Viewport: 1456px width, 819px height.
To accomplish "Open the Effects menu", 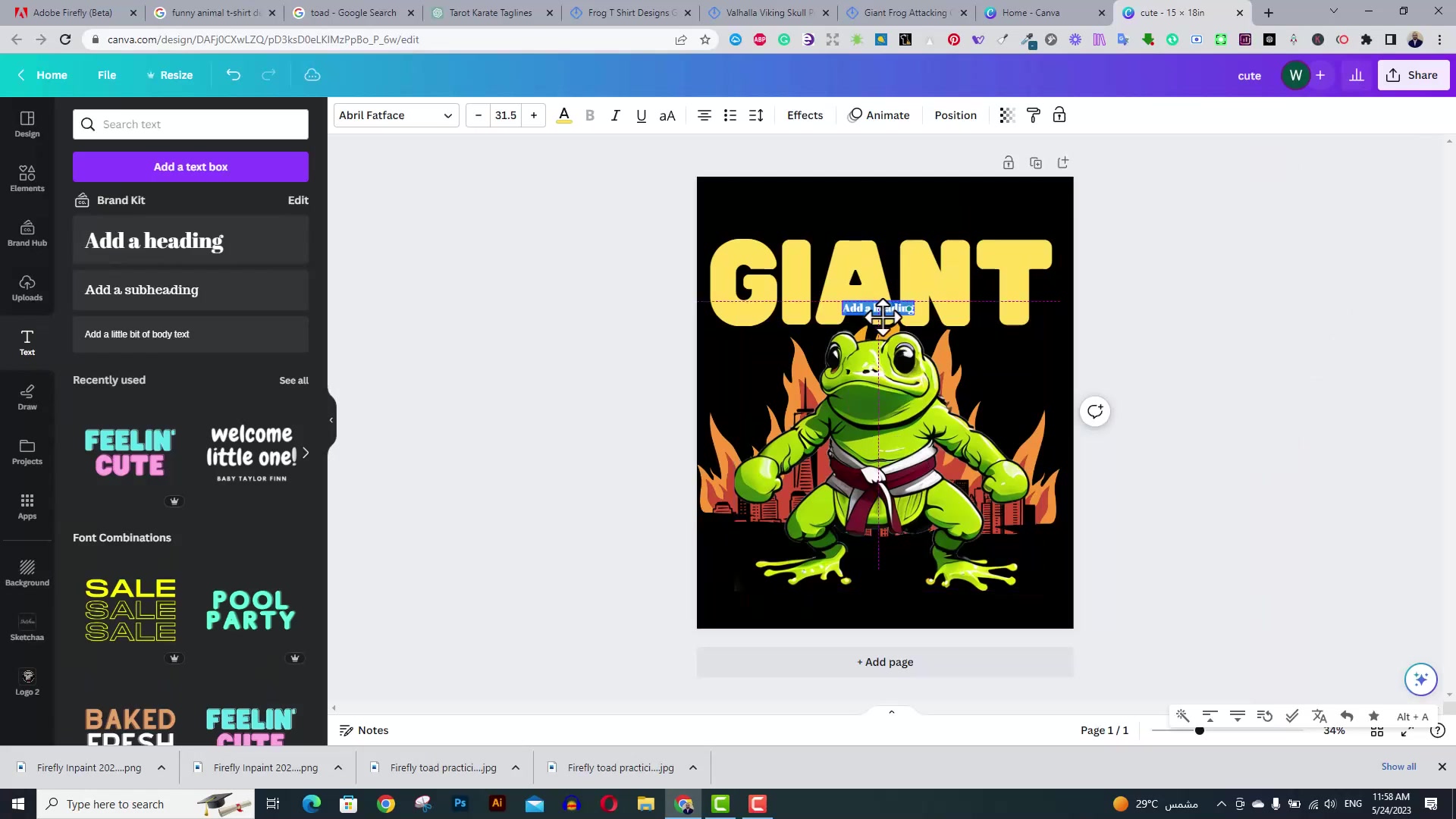I will pos(805,115).
